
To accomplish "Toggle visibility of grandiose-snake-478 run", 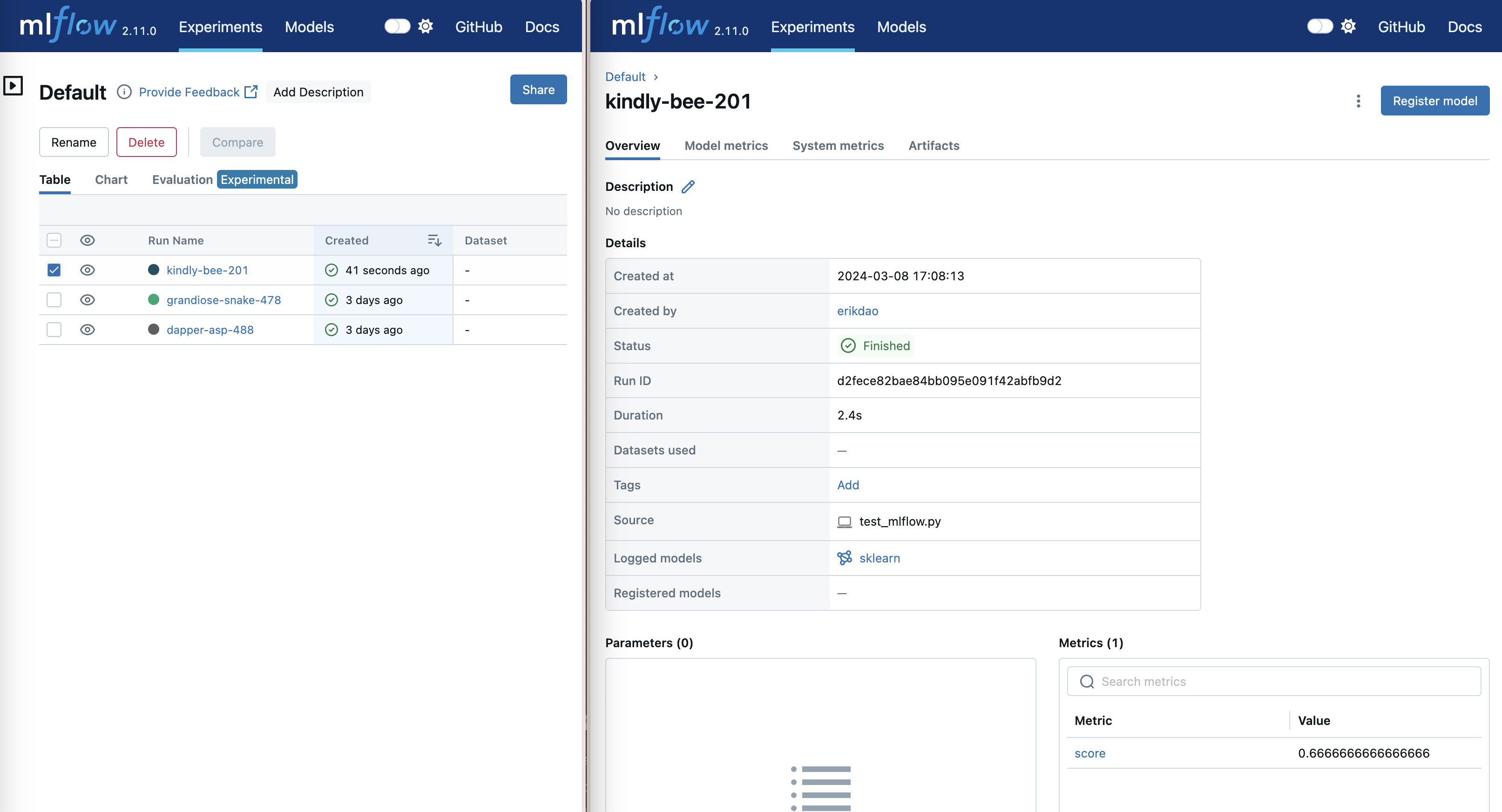I will coord(87,300).
